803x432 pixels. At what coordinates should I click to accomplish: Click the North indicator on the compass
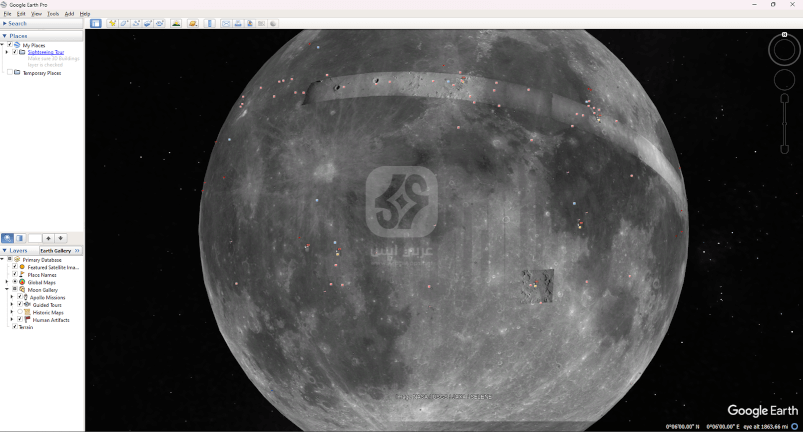tap(784, 35)
